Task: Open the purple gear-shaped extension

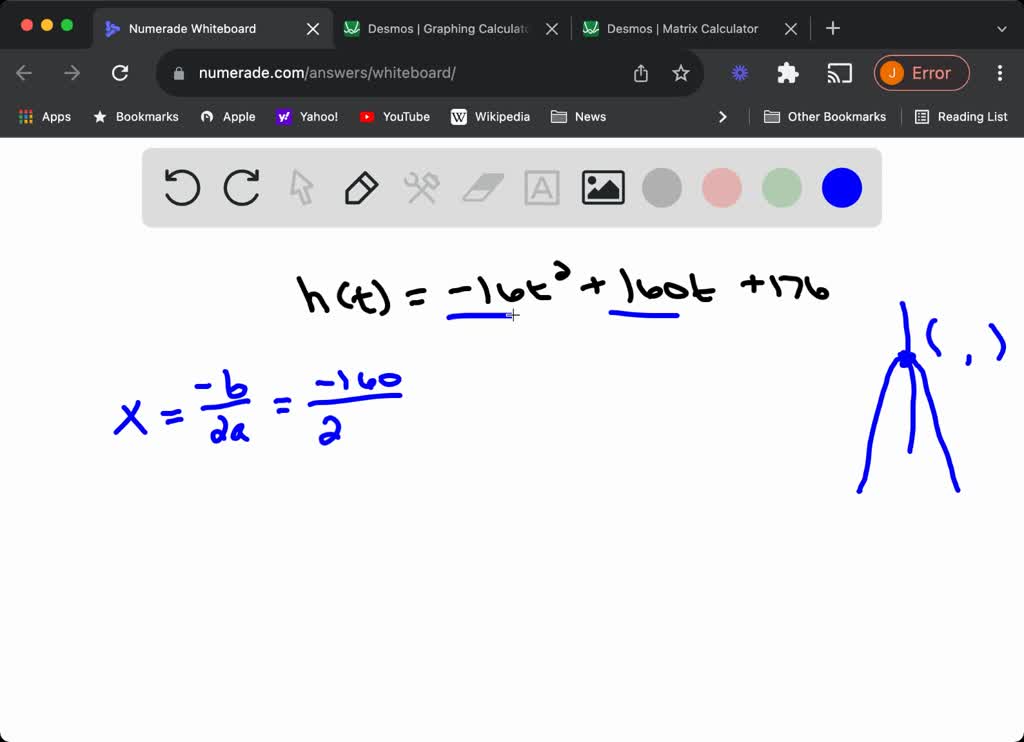Action: click(x=740, y=73)
